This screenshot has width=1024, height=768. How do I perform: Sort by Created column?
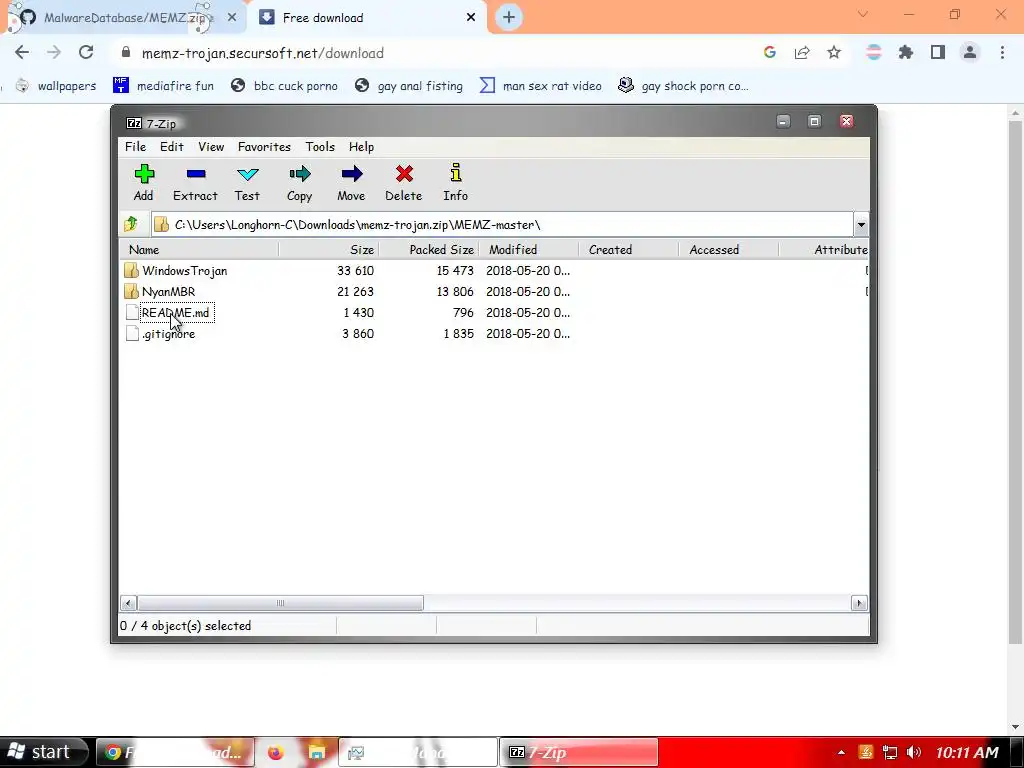tap(628, 249)
